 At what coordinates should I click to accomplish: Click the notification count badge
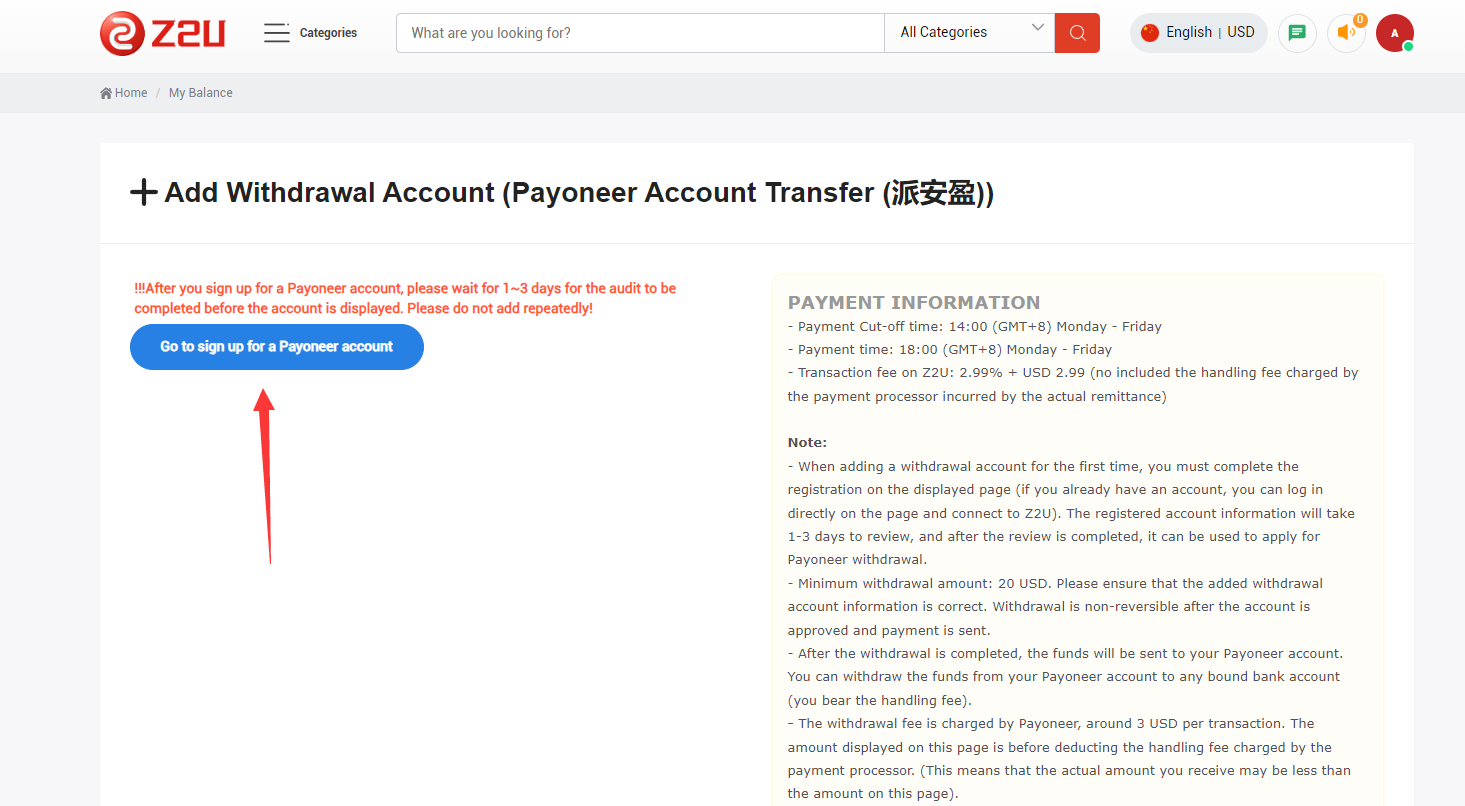pos(1360,20)
